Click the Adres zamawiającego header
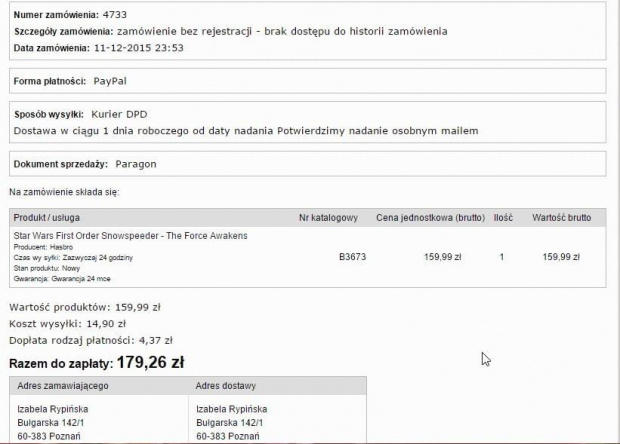The image size is (620, 444). click(x=70, y=385)
